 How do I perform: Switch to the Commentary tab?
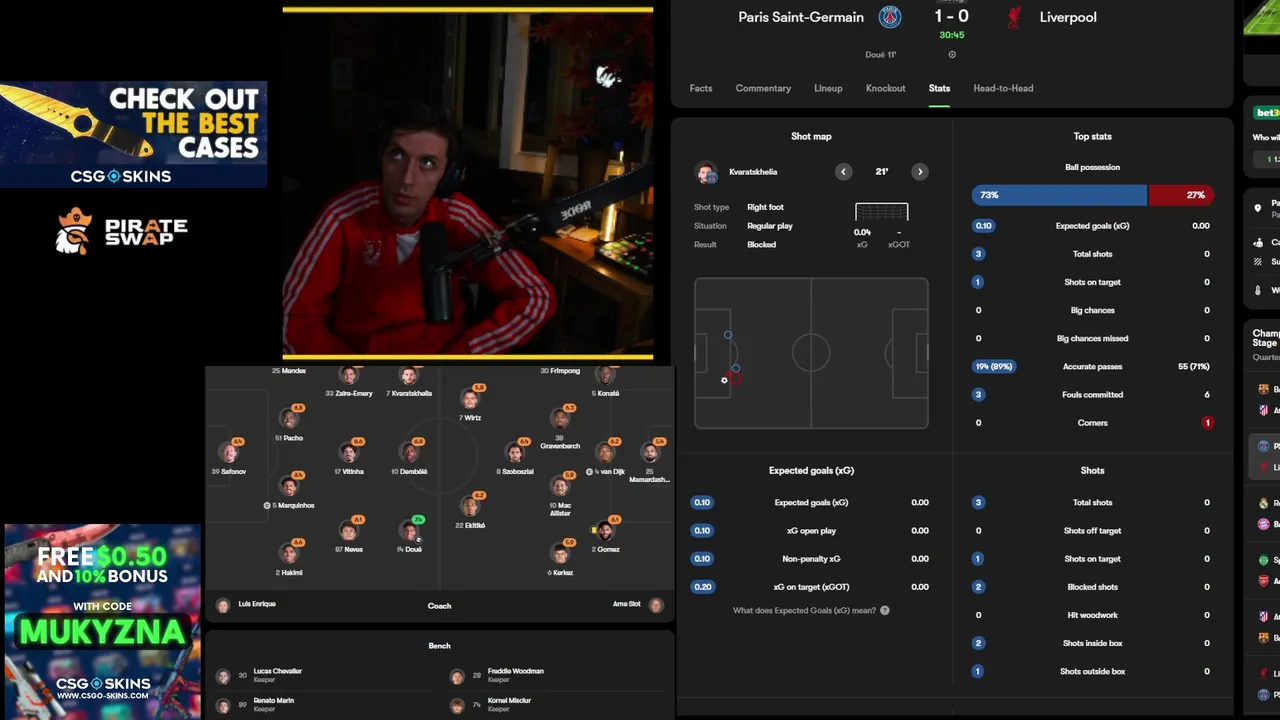[763, 88]
